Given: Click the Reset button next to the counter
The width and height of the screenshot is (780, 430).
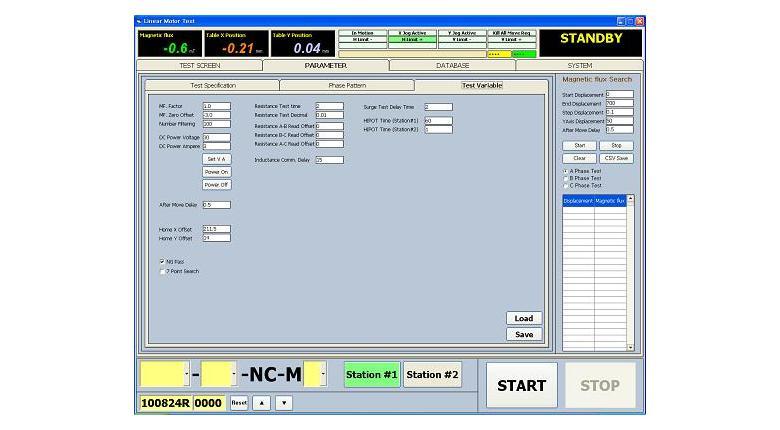Looking at the screenshot, I should (x=239, y=403).
